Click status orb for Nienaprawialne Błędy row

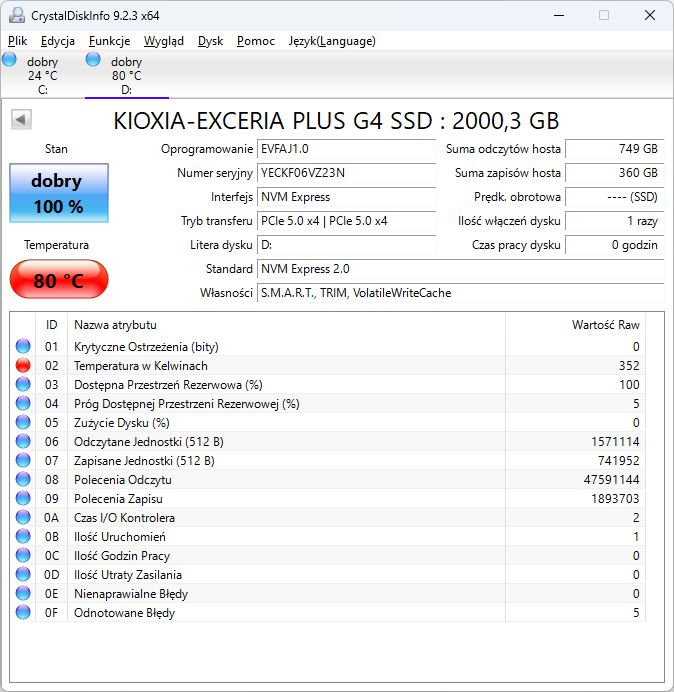tap(23, 593)
